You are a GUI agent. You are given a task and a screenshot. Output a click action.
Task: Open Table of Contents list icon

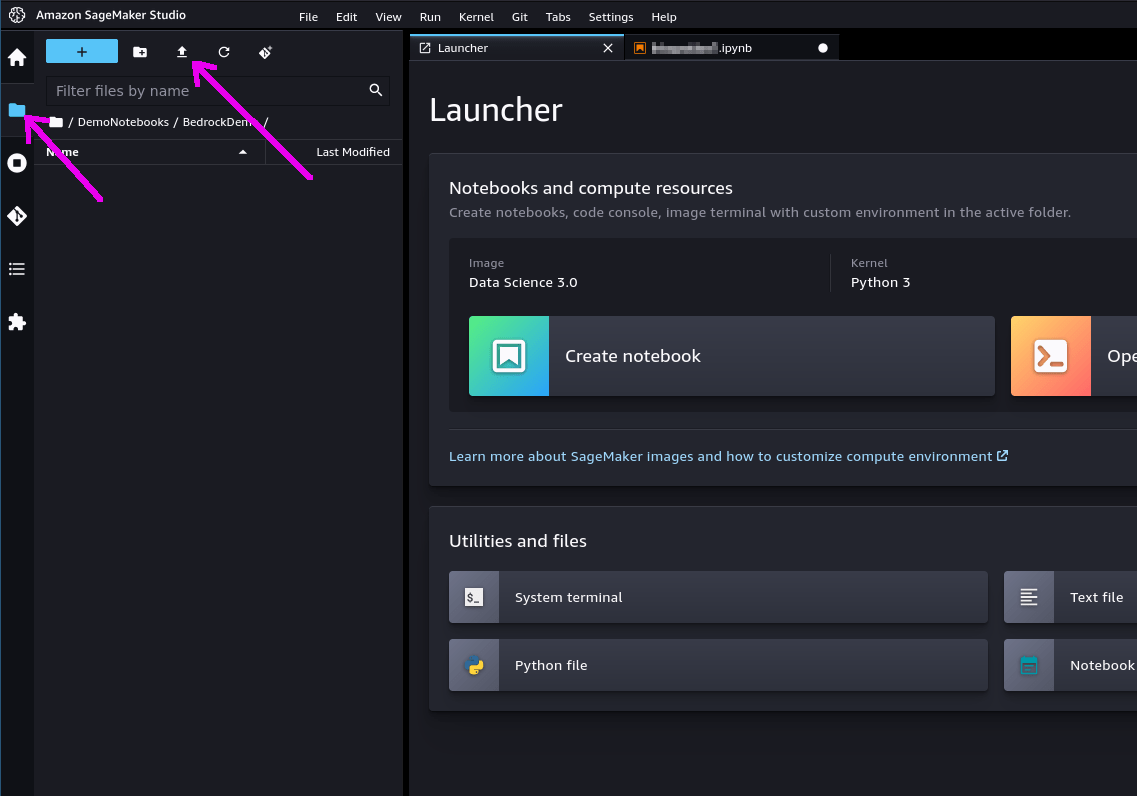(17, 269)
